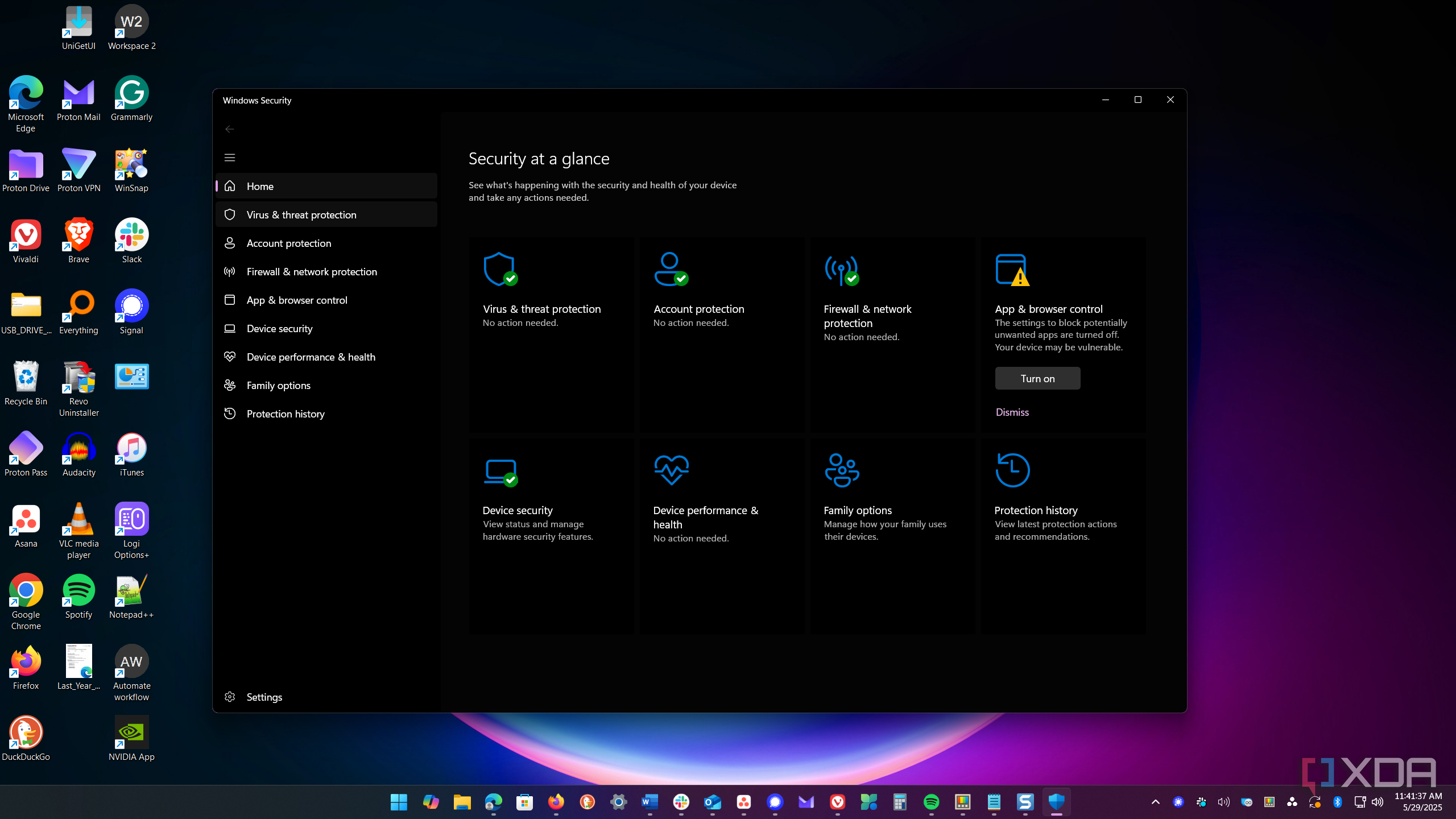Click the App & browser control warning icon

(x=1012, y=270)
